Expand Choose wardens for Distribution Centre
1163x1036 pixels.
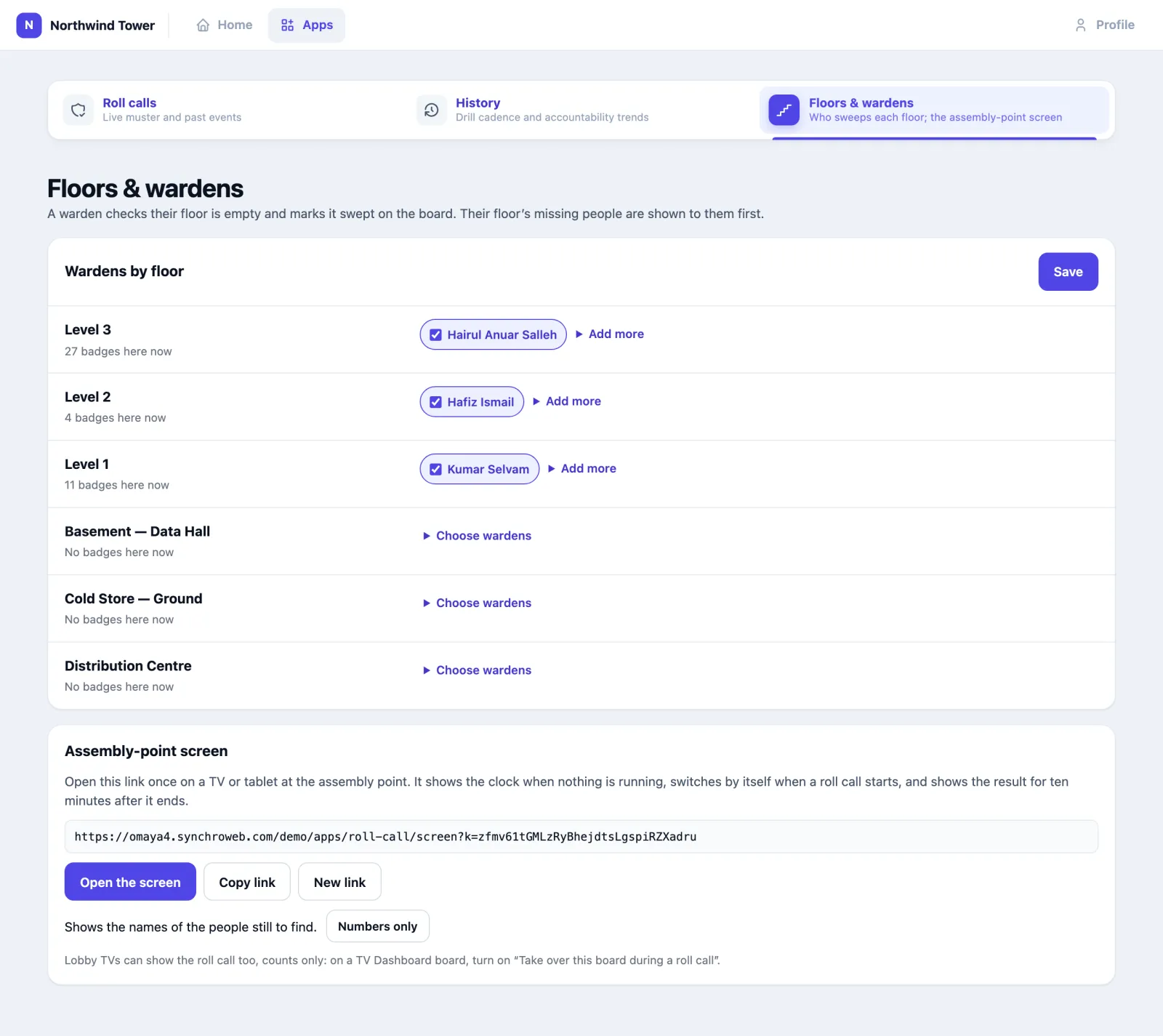point(477,670)
